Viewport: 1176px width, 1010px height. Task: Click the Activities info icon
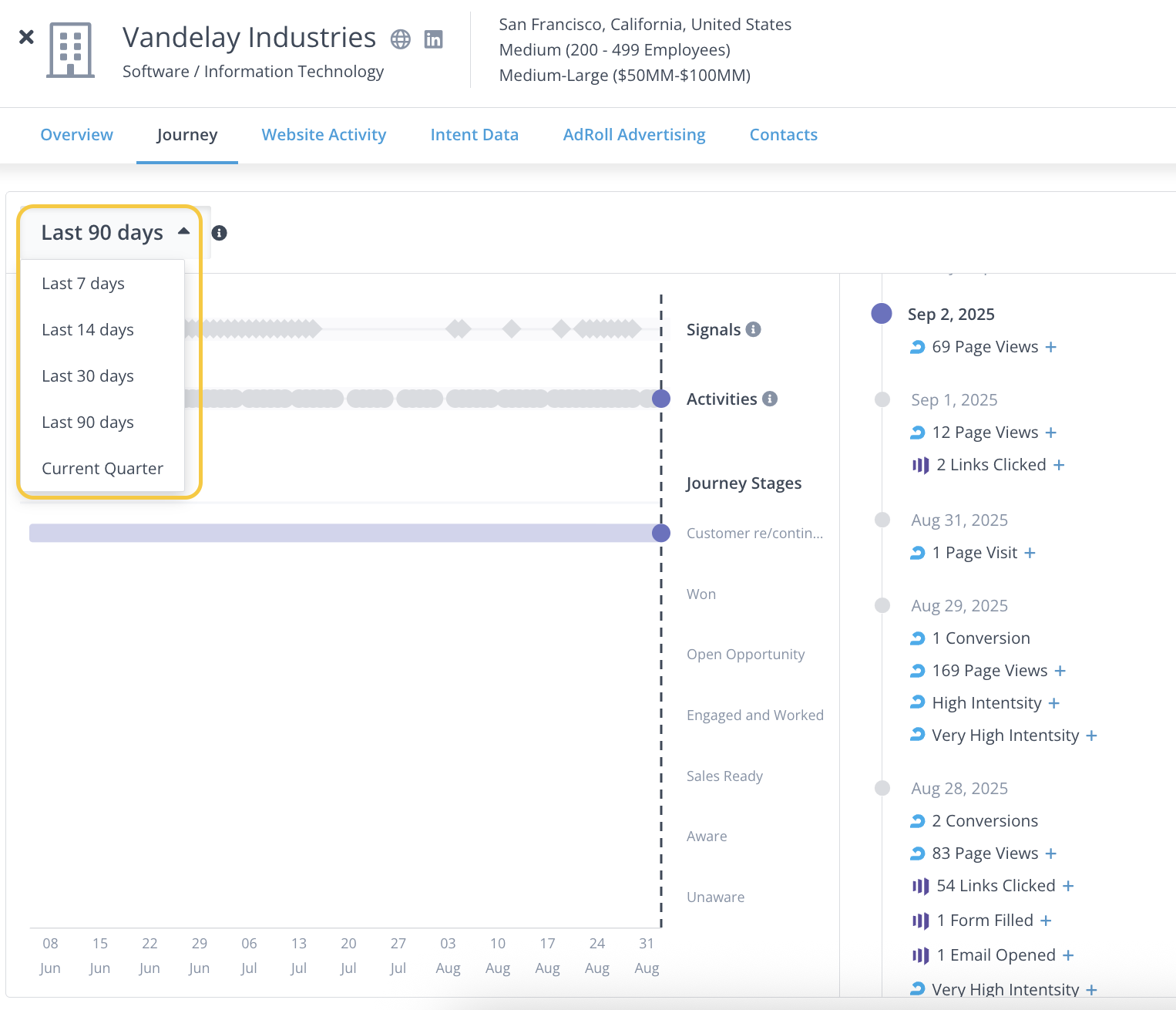click(770, 399)
